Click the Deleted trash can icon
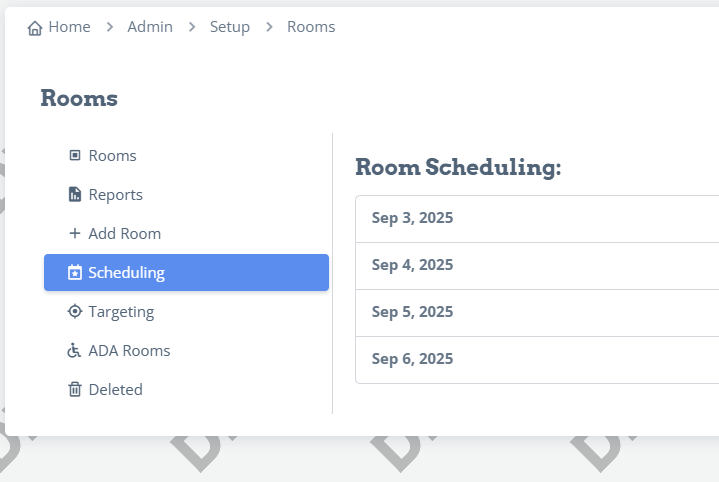 point(75,389)
